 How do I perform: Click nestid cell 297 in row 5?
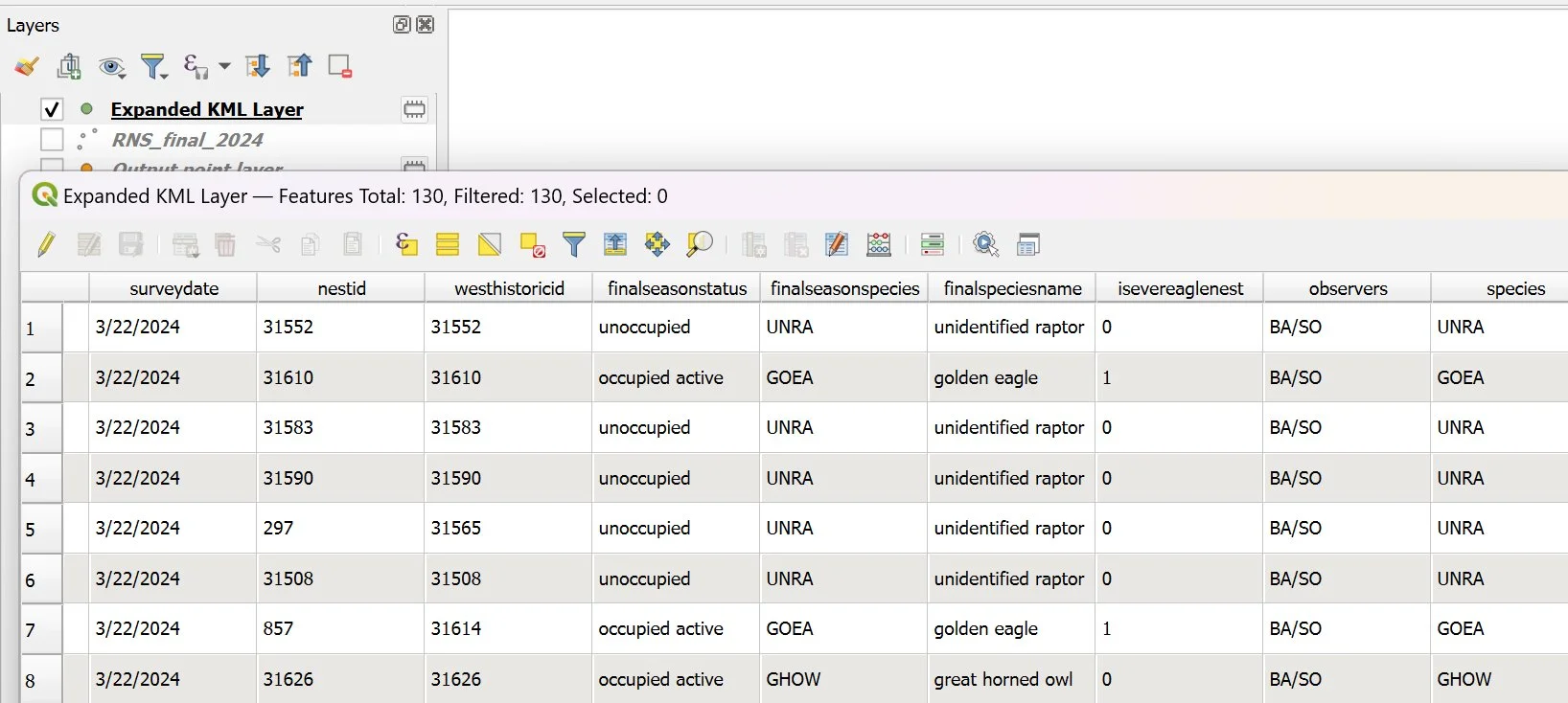pyautogui.click(x=340, y=528)
